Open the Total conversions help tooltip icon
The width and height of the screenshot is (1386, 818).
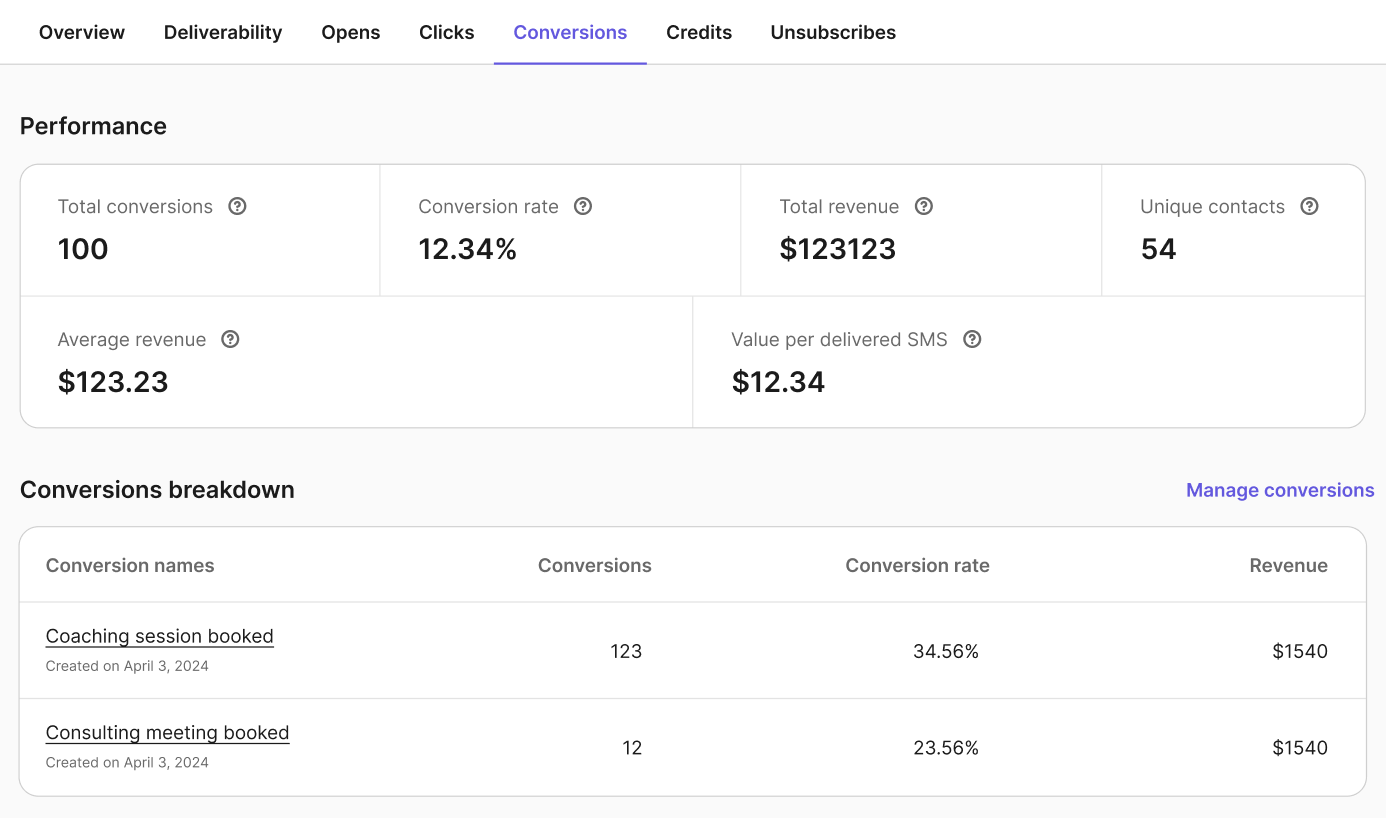pyautogui.click(x=237, y=206)
